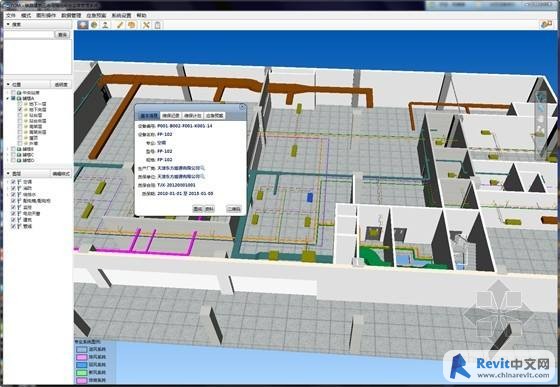
Task: Click the 查询 search button
Action: click(x=62, y=35)
